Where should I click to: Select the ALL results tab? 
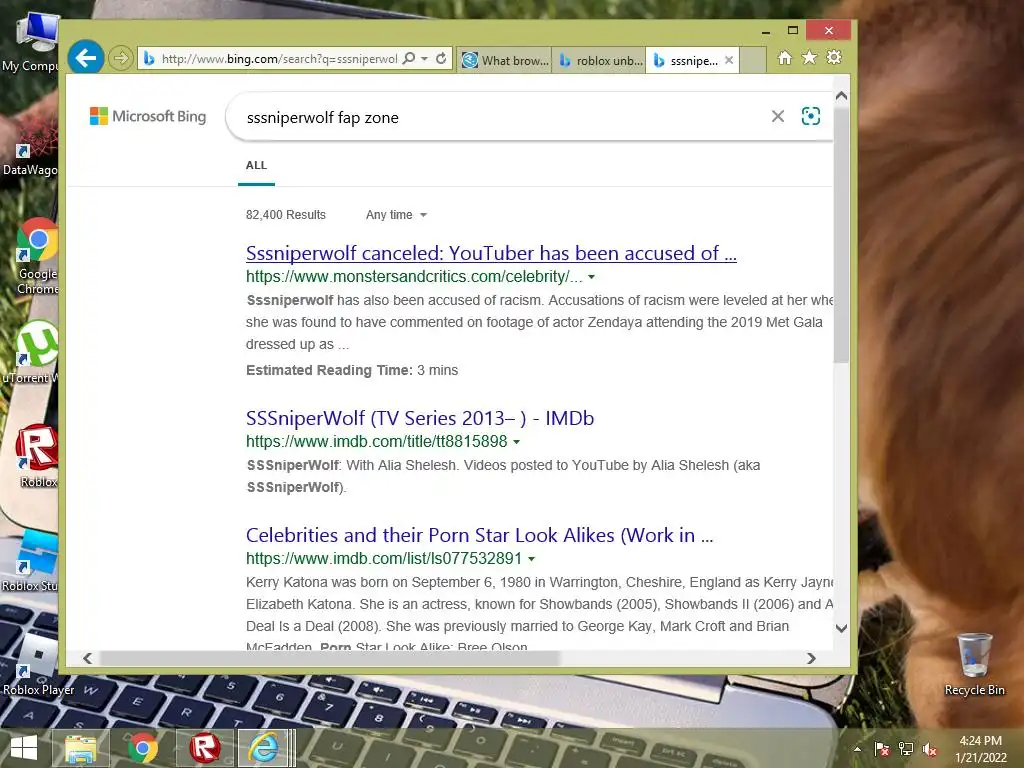tap(256, 165)
